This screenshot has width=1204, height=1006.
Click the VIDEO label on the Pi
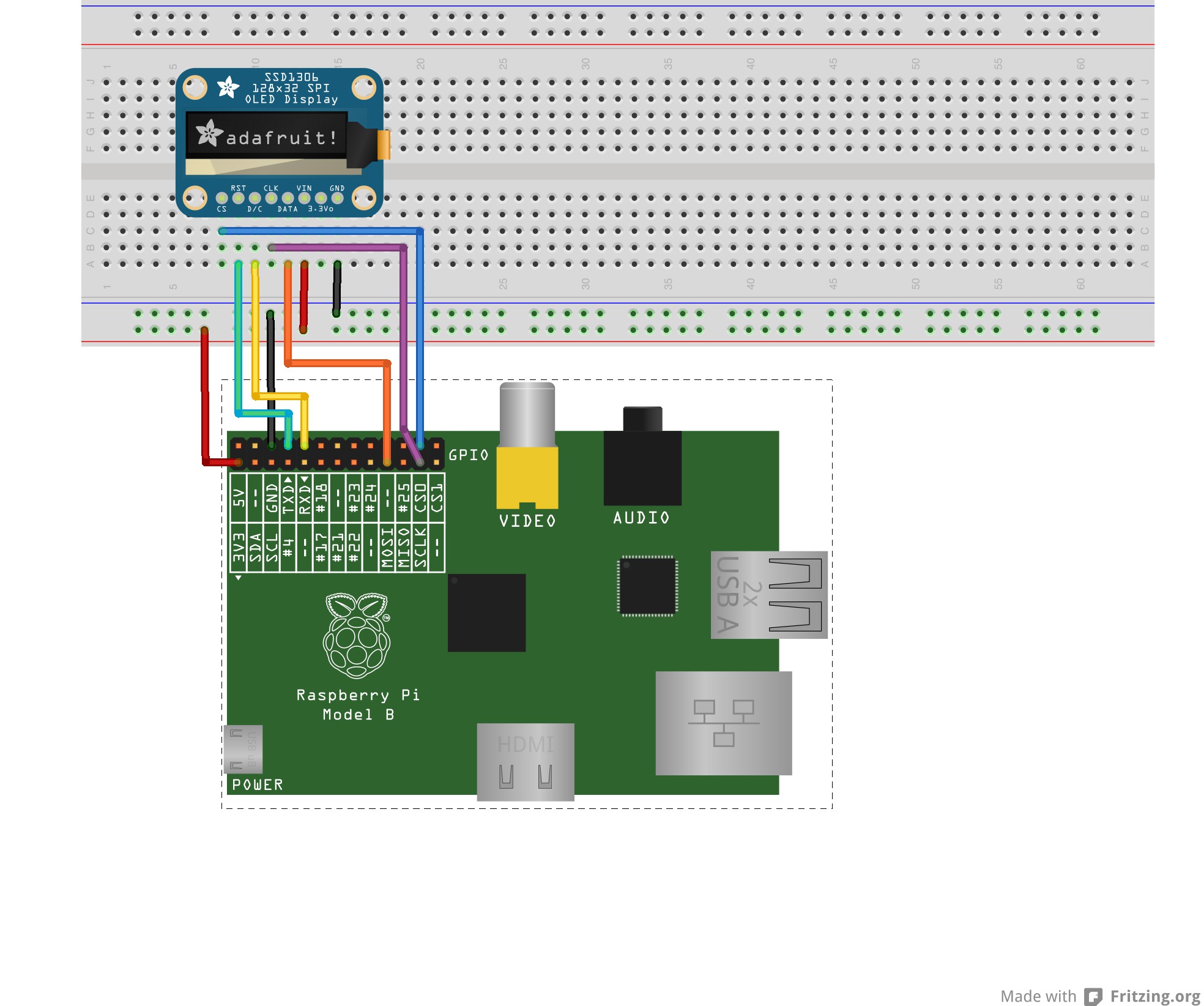(527, 521)
